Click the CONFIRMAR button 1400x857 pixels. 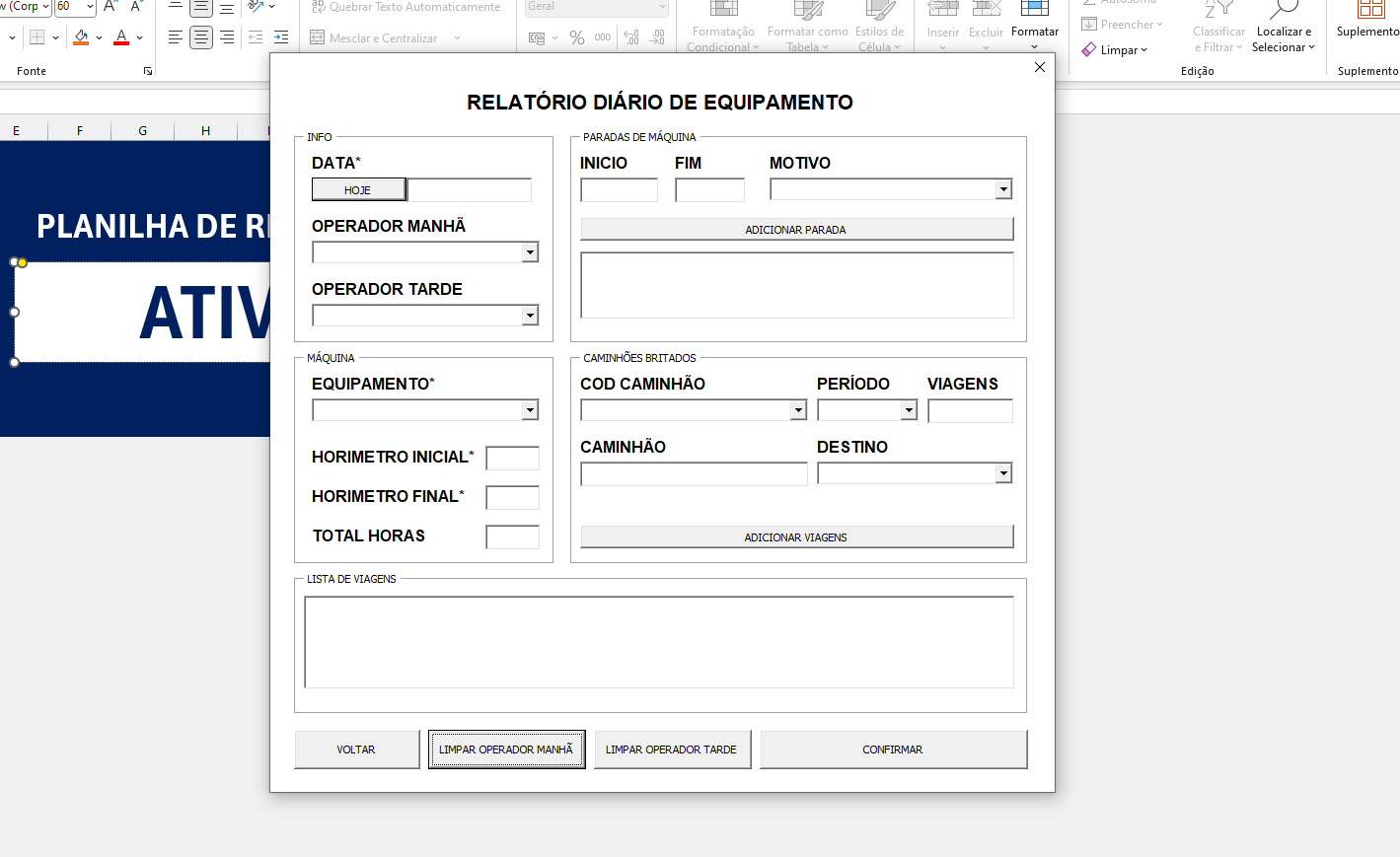[x=893, y=750]
